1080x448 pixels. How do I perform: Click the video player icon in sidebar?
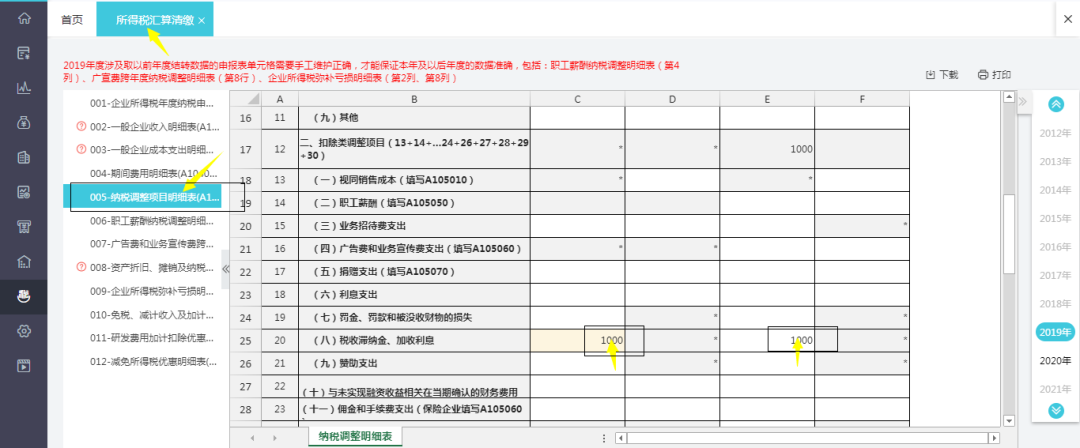pos(23,365)
